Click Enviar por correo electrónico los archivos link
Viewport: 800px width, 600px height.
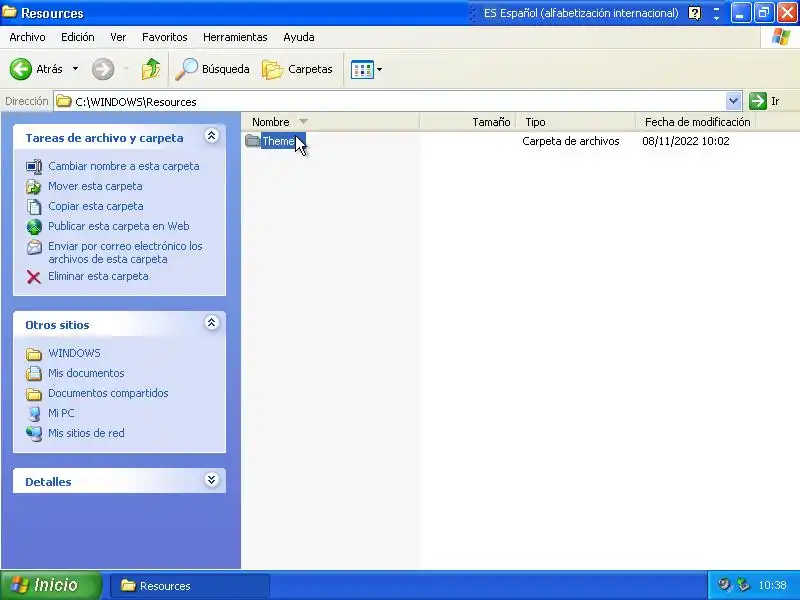[125, 253]
